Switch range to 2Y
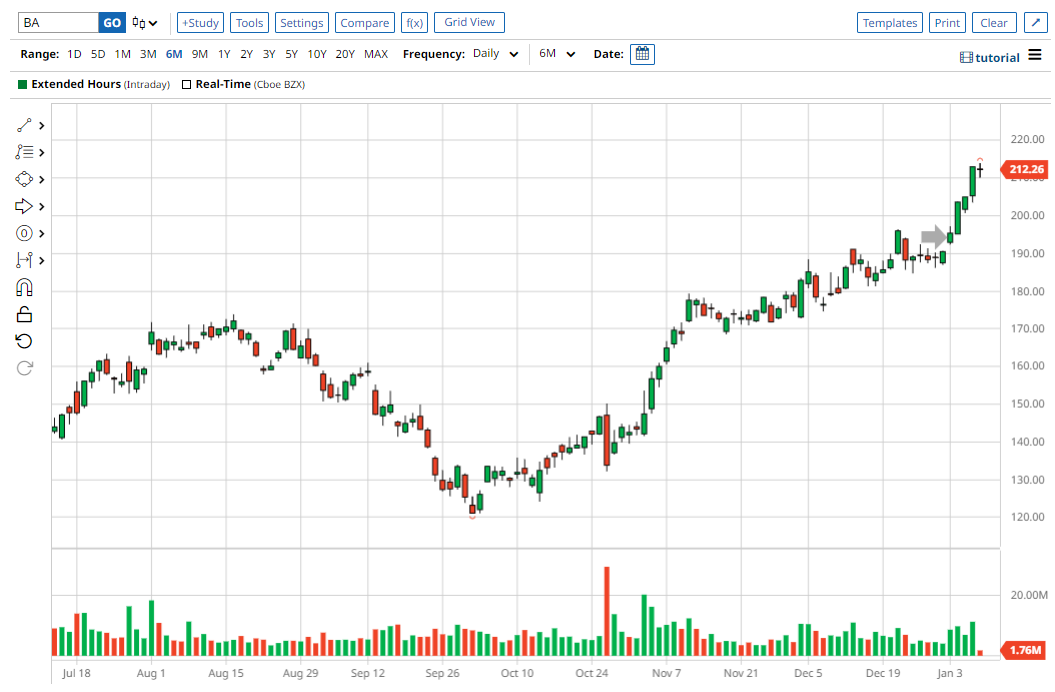Screen dimensions: 1055x692 tap(246, 54)
